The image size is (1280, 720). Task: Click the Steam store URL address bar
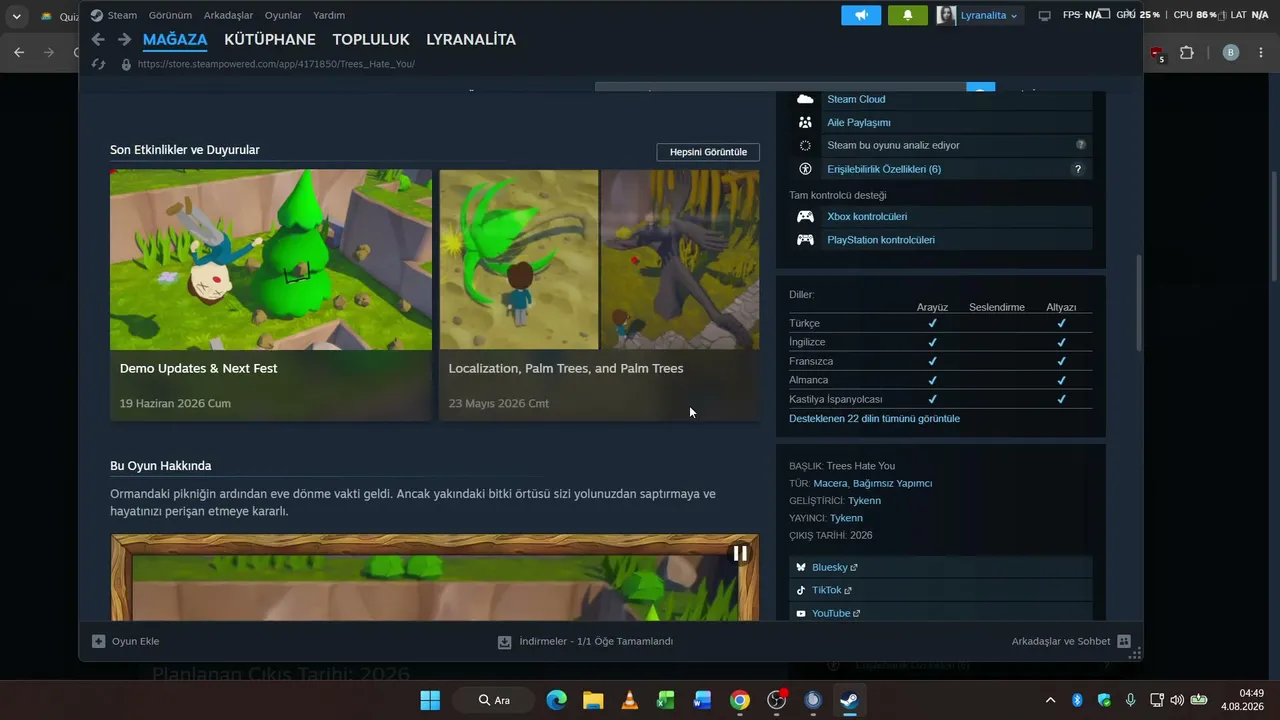click(276, 64)
